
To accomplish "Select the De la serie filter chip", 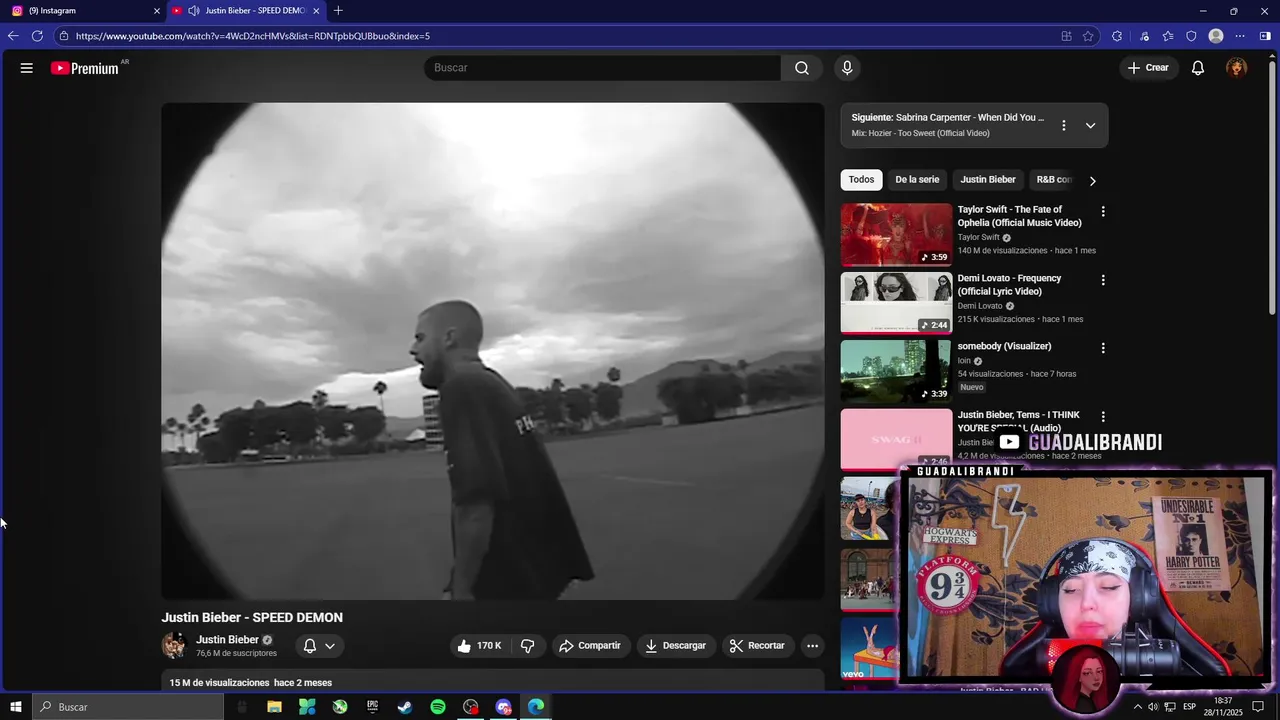I will [x=917, y=180].
